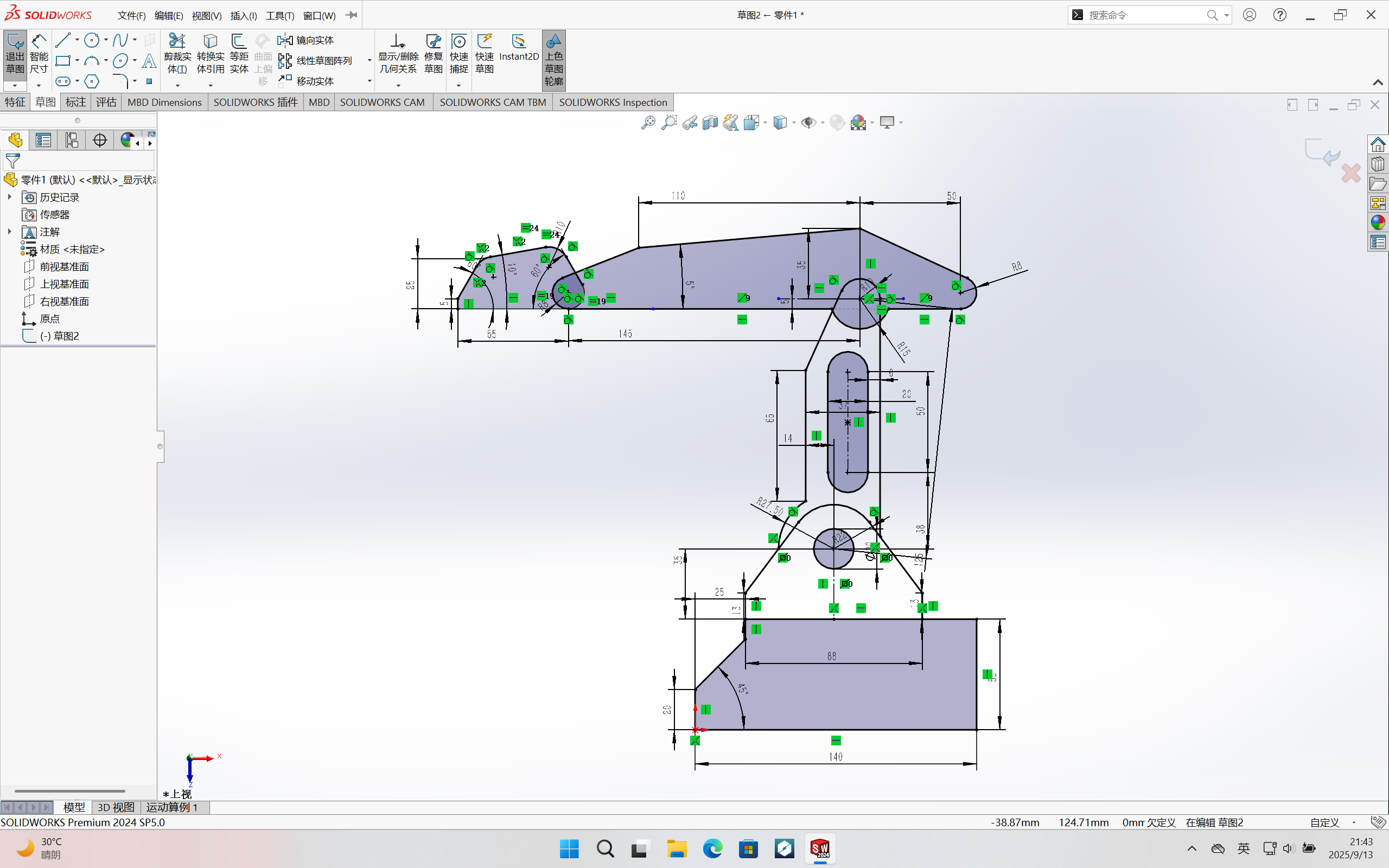Open Line tool dropdown arrow
This screenshot has width=1389, height=868.
click(x=77, y=40)
